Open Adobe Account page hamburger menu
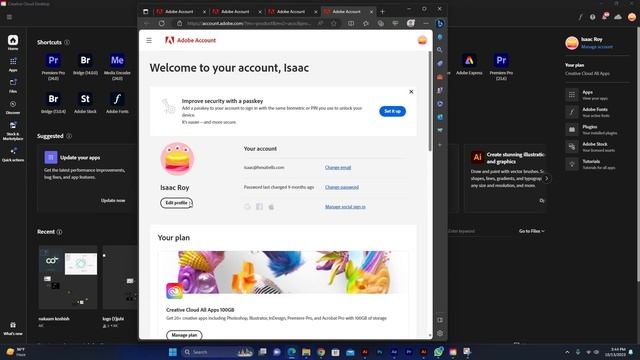The image size is (640, 360). [x=149, y=40]
